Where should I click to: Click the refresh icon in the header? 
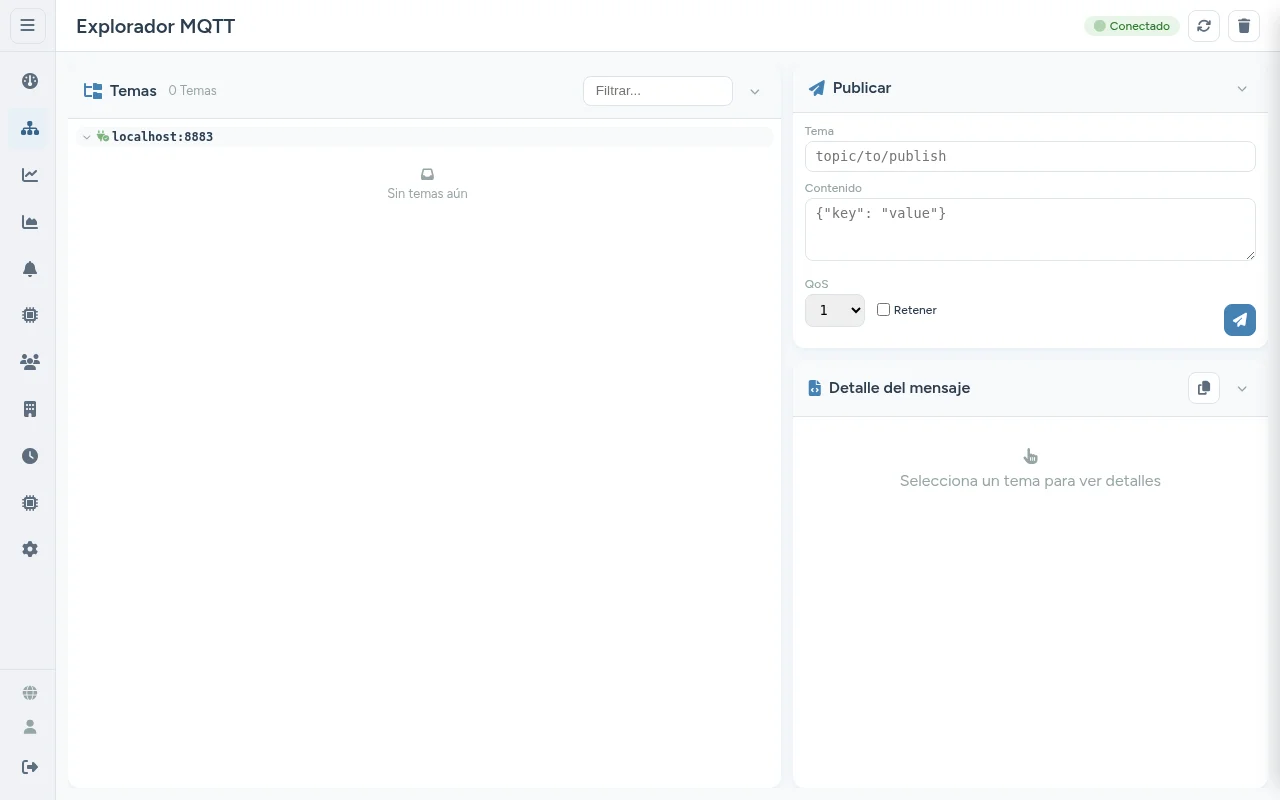point(1204,26)
